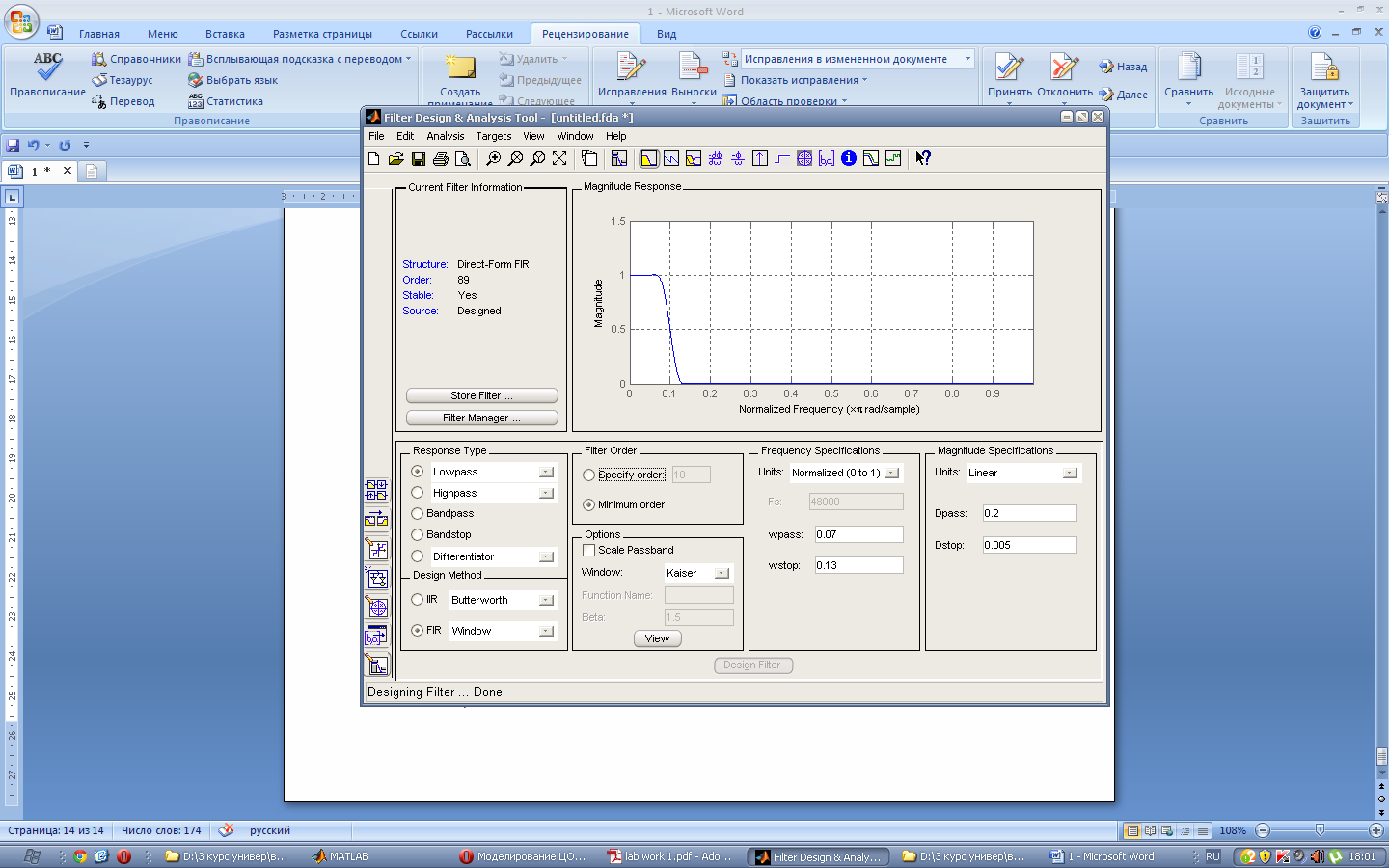Show Filter Information blue icon
1389x868 pixels.
coord(849,159)
